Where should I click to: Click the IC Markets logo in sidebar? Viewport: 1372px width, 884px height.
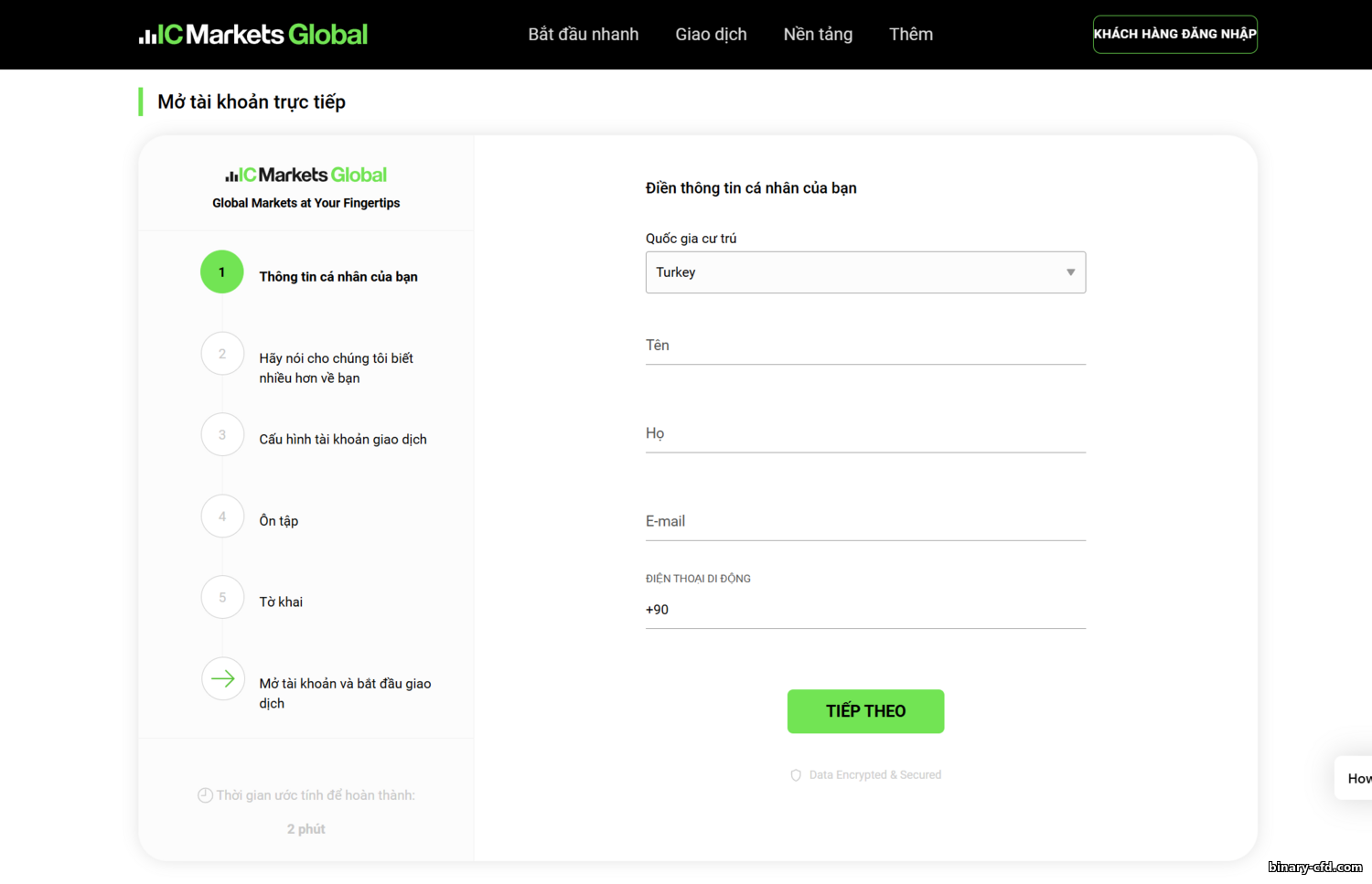click(x=305, y=175)
